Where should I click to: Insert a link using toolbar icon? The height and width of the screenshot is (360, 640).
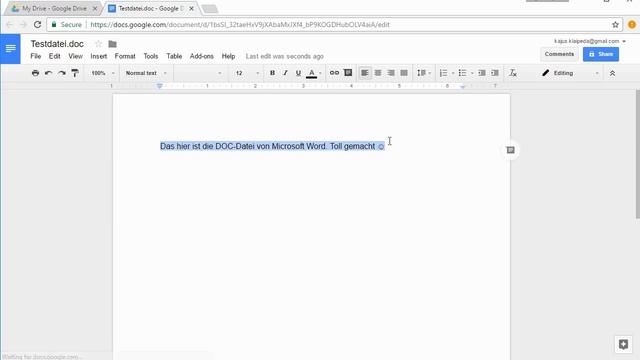334,73
